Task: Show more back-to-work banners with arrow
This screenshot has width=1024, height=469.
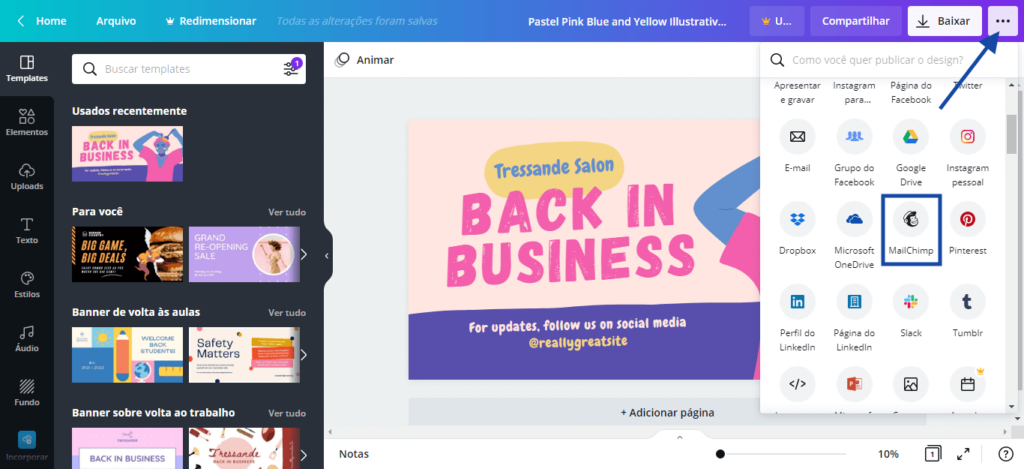Action: [x=304, y=455]
